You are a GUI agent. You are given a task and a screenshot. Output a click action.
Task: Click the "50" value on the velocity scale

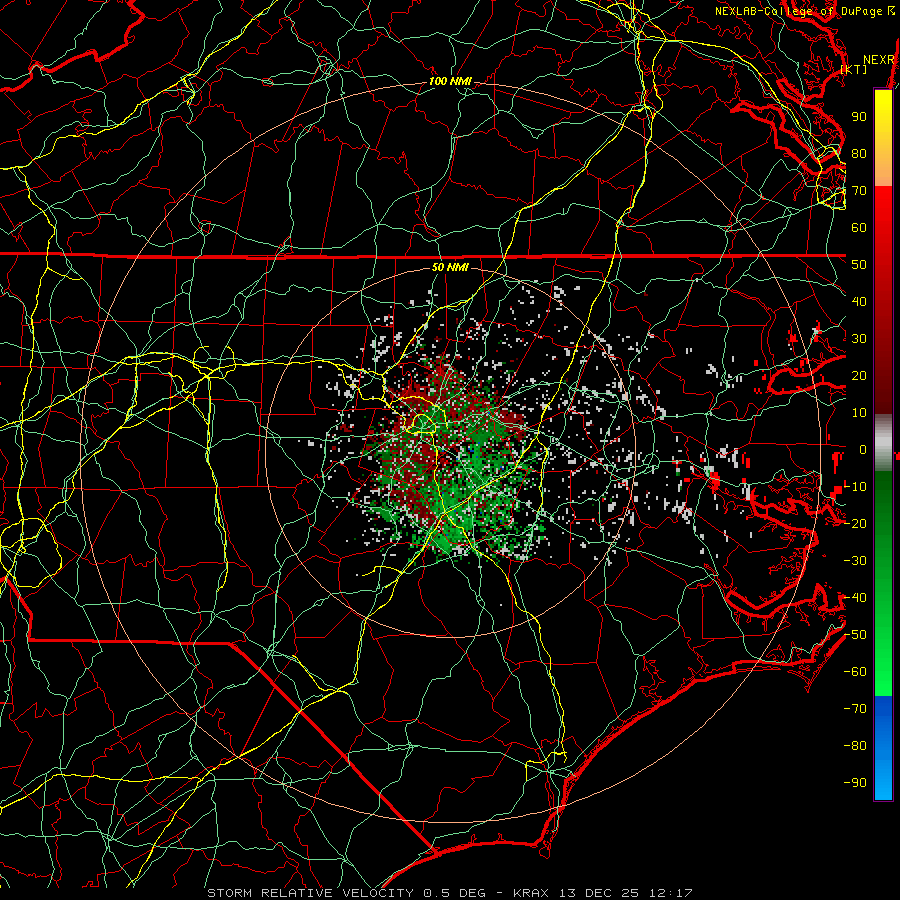[x=859, y=265]
